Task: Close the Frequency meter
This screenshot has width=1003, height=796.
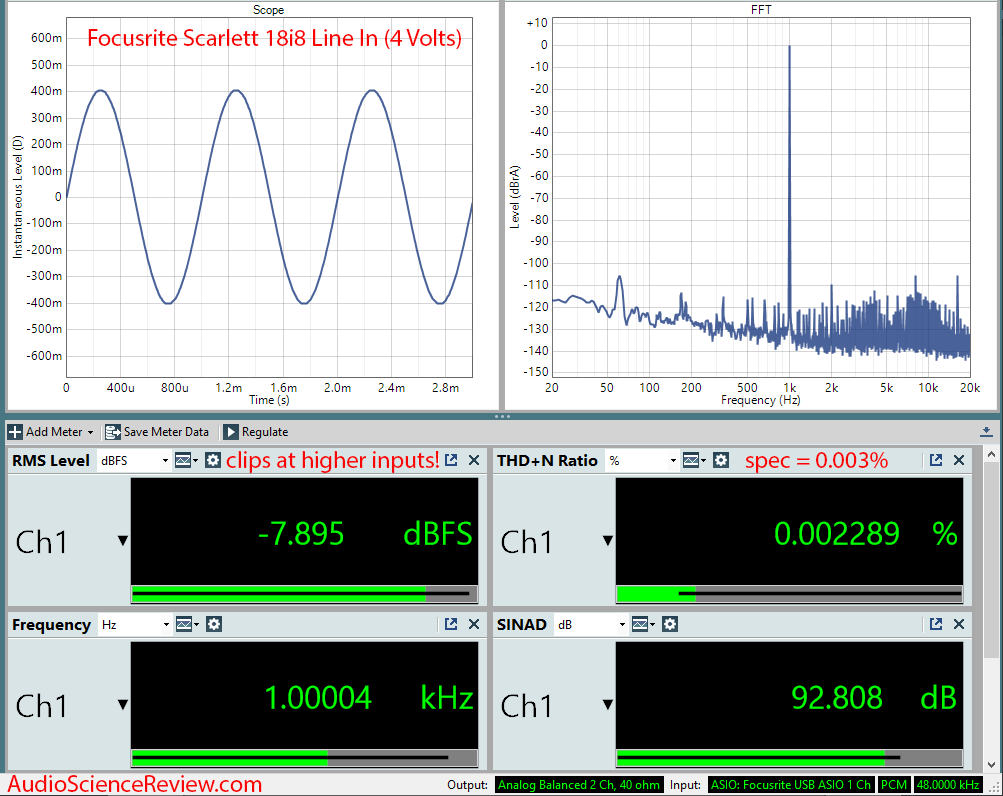Action: click(474, 624)
